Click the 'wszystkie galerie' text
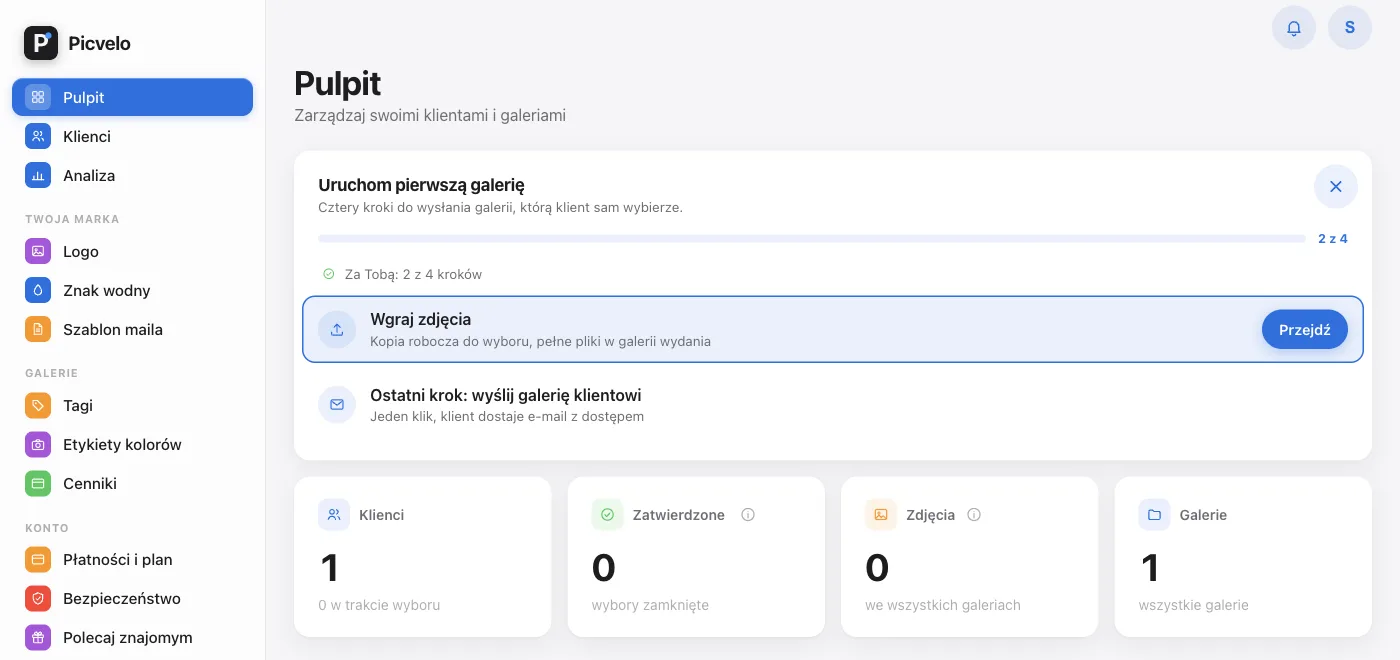 (x=1193, y=605)
